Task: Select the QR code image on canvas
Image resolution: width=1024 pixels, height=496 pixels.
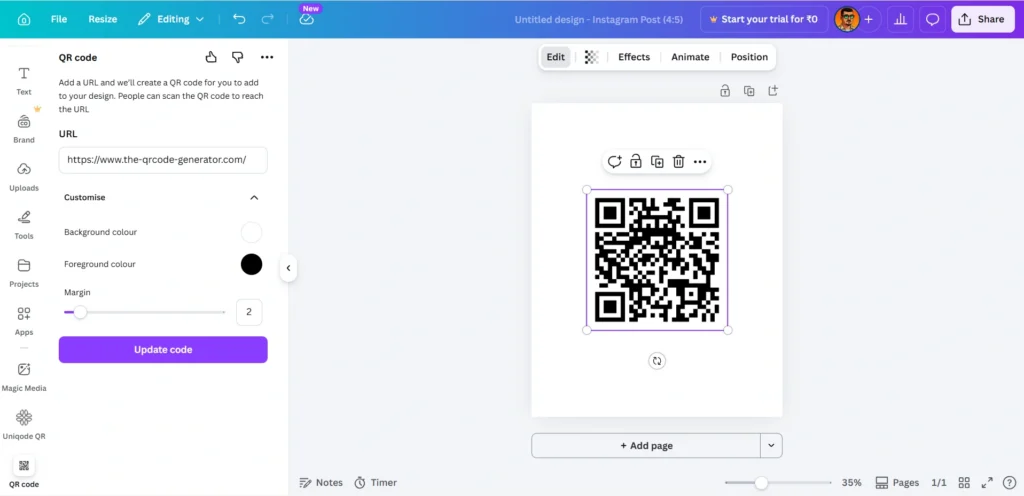Action: (657, 260)
